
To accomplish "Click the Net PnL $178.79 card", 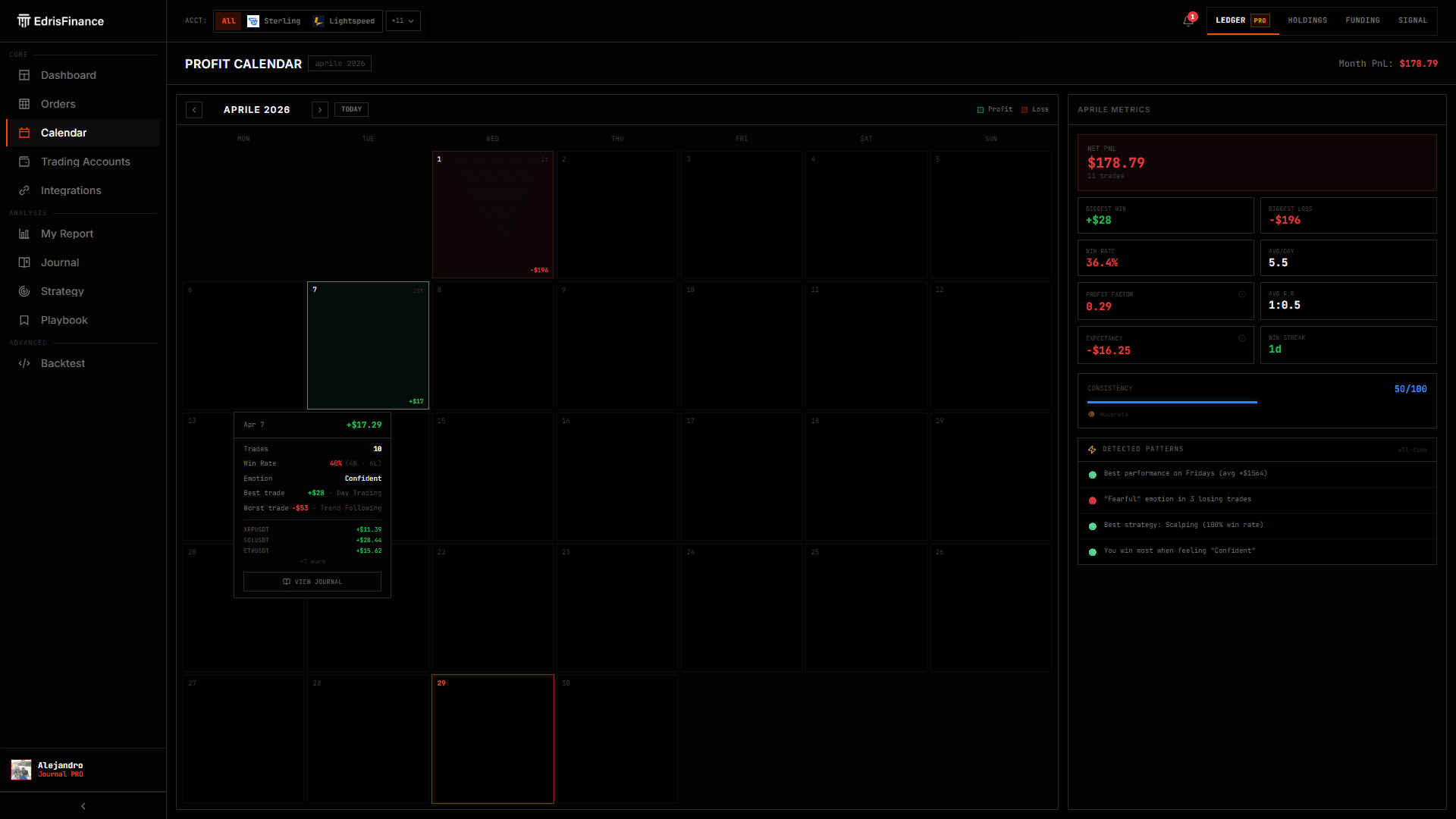I will 1257,162.
